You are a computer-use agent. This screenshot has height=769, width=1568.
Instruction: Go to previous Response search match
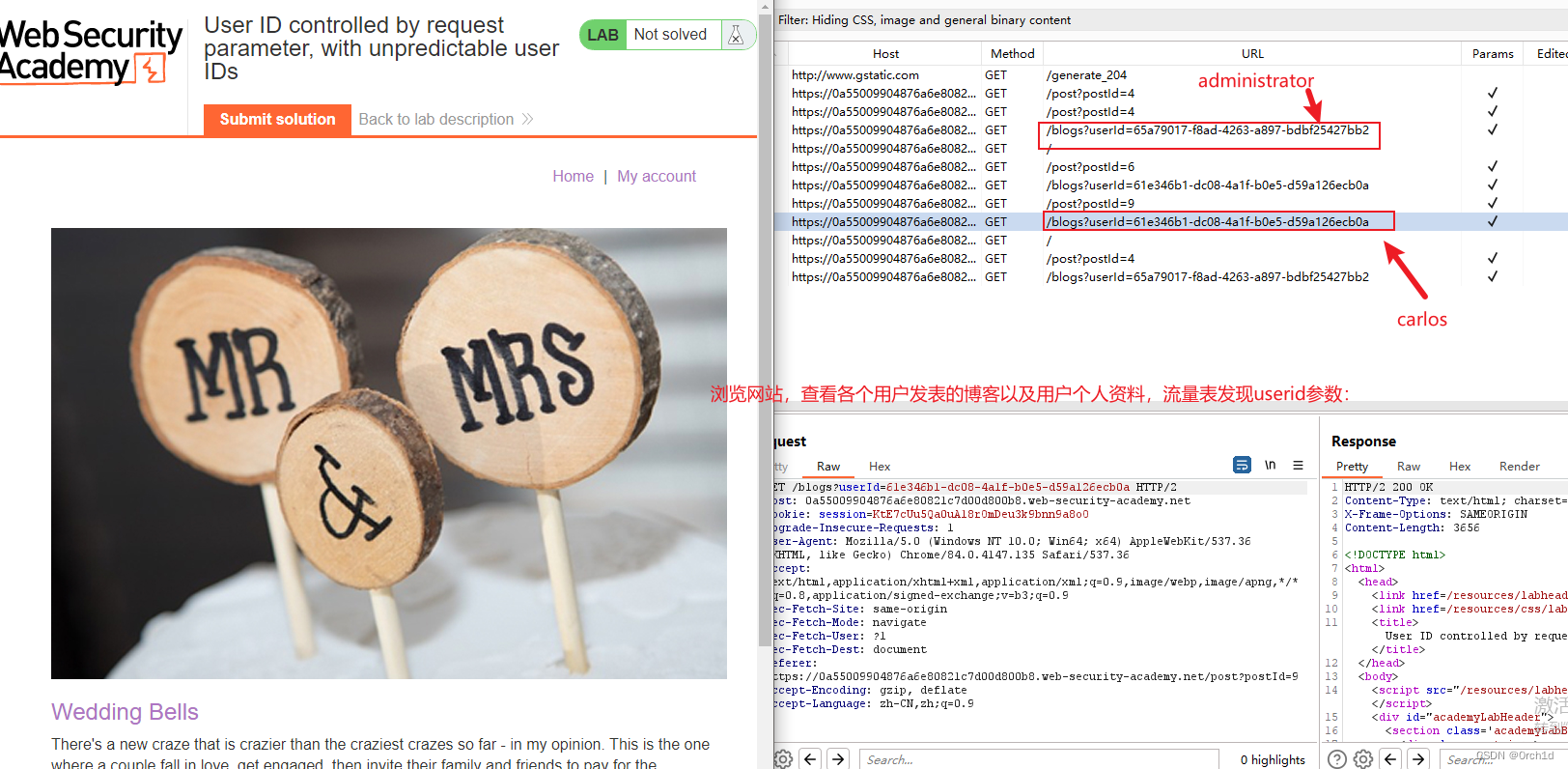click(1390, 759)
